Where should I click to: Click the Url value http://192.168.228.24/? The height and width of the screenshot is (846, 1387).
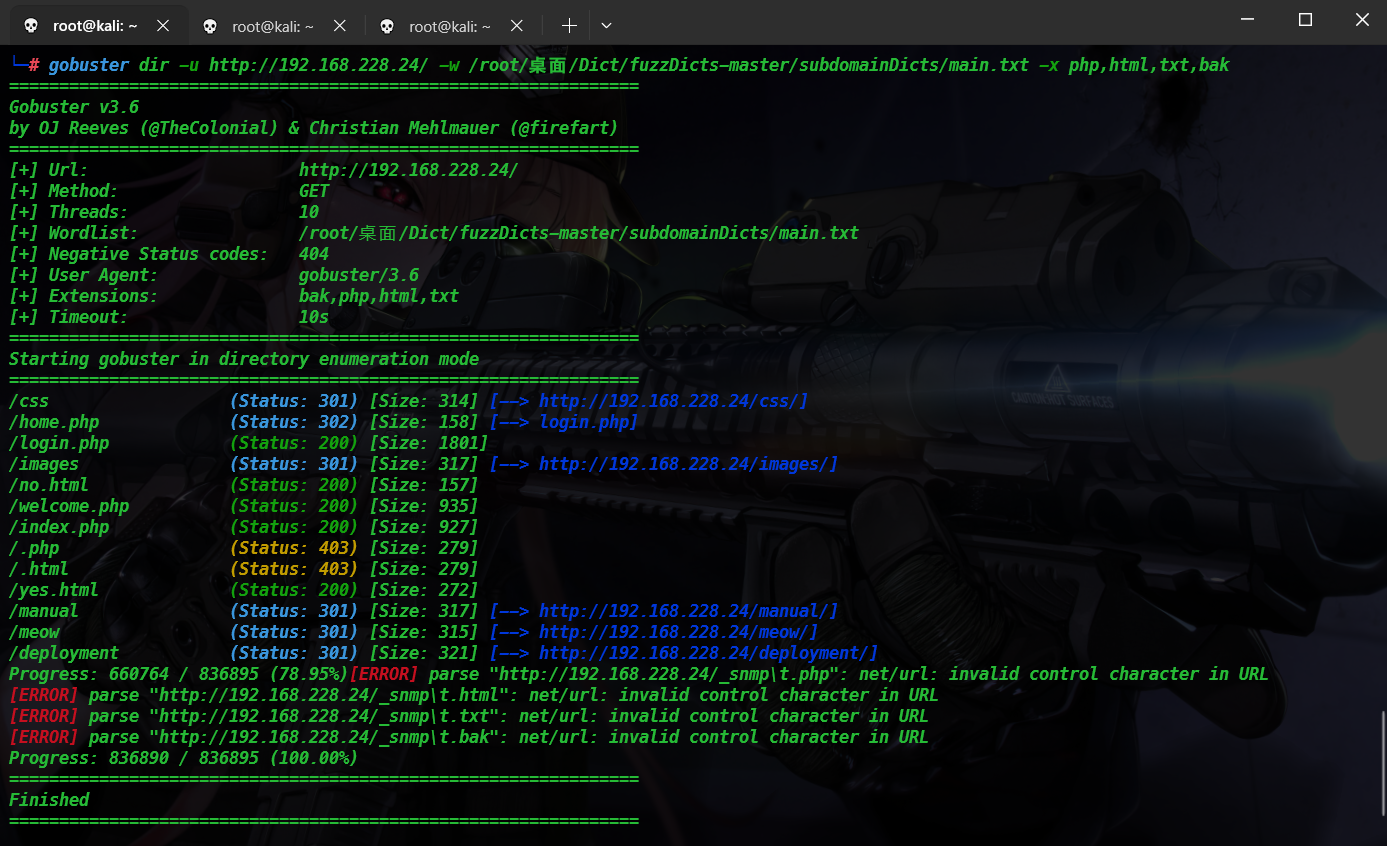pyautogui.click(x=408, y=170)
